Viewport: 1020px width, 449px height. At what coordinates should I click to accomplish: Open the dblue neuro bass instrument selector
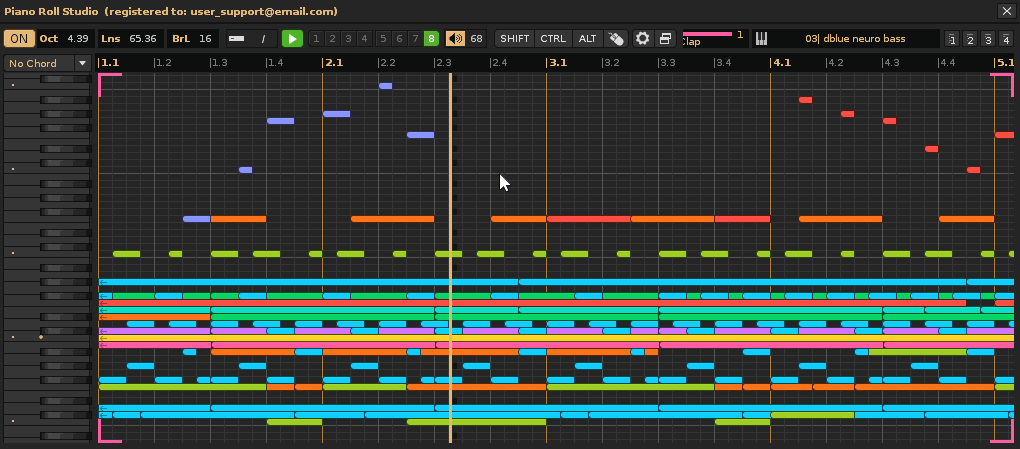[854, 39]
